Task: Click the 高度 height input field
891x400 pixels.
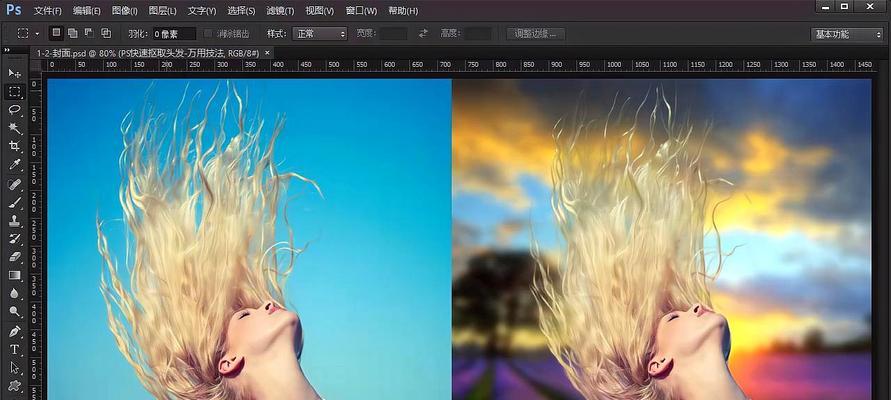Action: (478, 34)
